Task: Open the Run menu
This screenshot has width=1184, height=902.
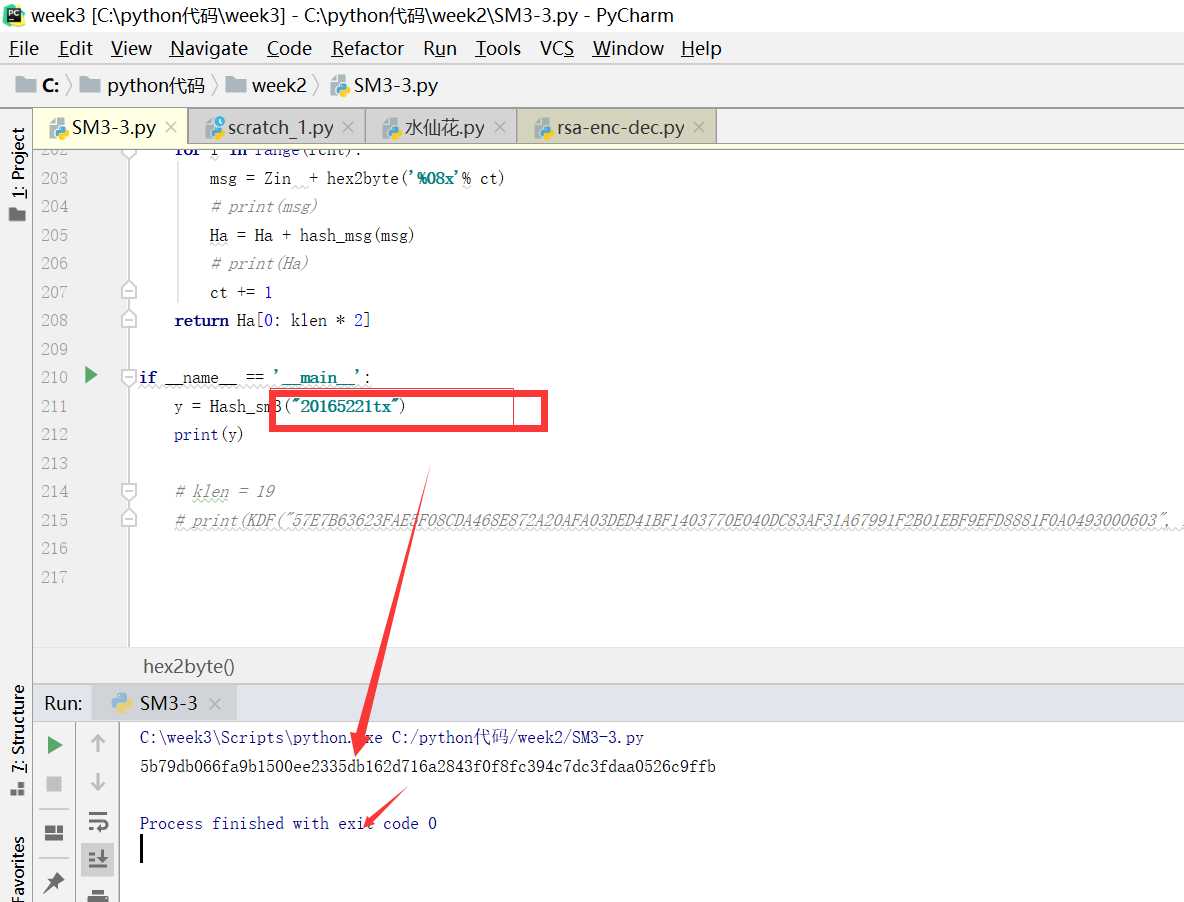Action: pos(440,48)
